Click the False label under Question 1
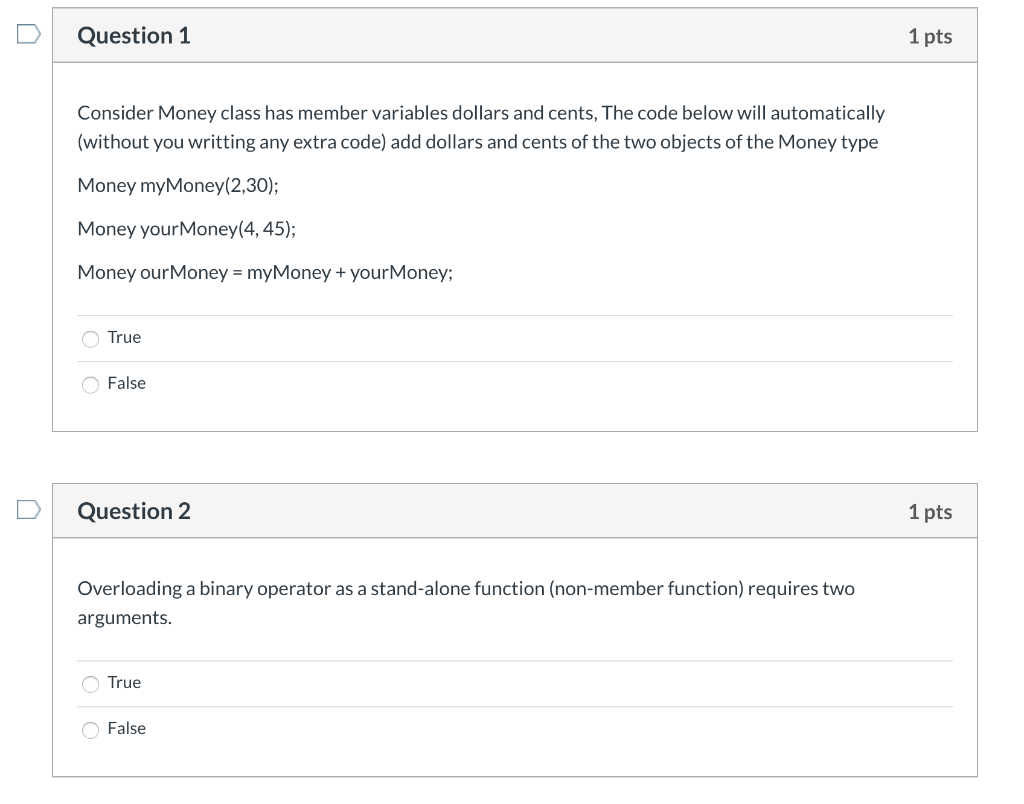Image resolution: width=1024 pixels, height=804 pixels. (x=127, y=383)
